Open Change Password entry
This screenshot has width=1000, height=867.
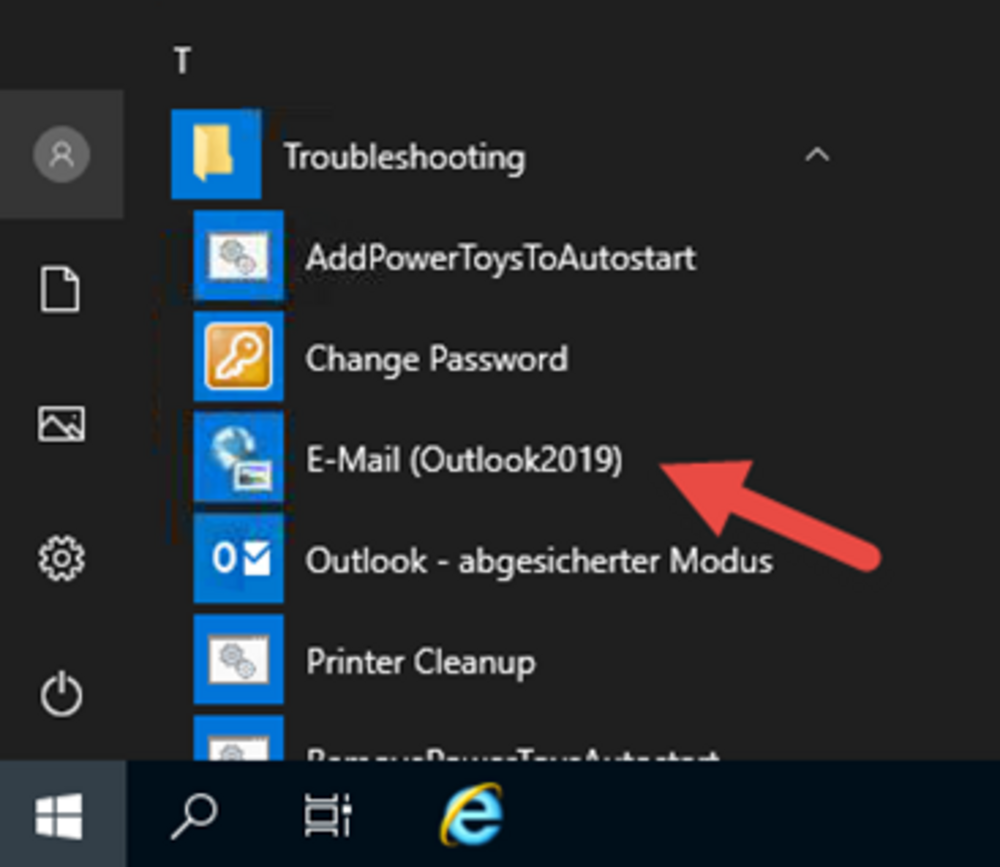coord(436,359)
